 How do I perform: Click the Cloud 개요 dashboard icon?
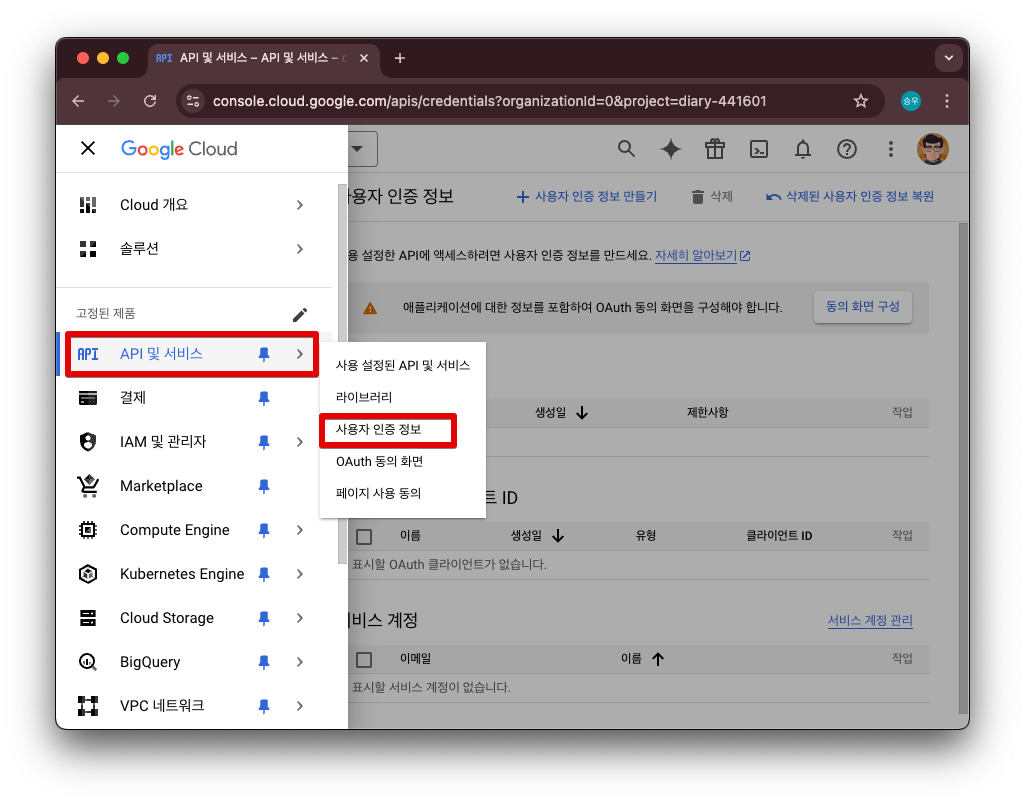[88, 205]
